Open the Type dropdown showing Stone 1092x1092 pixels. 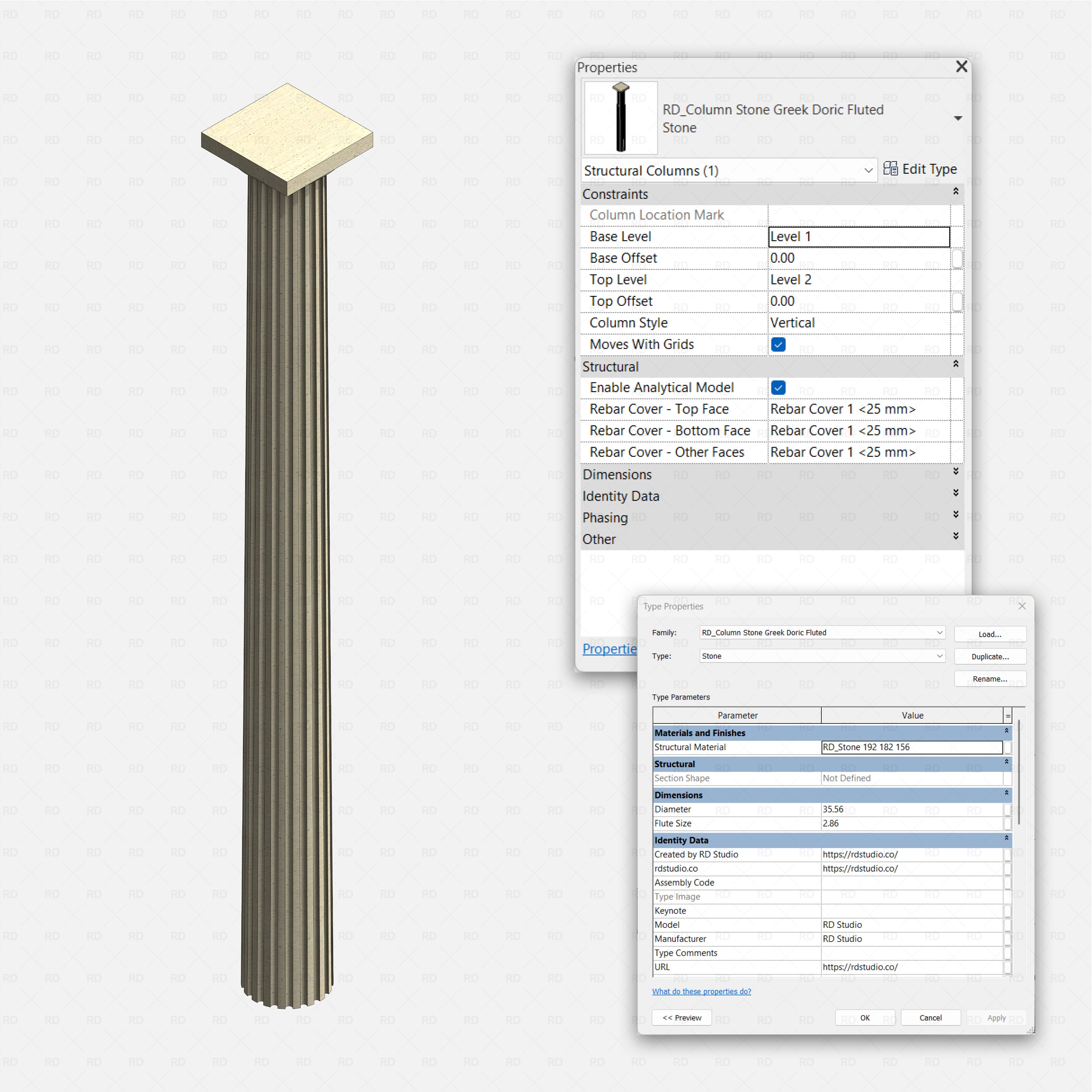[x=939, y=656]
